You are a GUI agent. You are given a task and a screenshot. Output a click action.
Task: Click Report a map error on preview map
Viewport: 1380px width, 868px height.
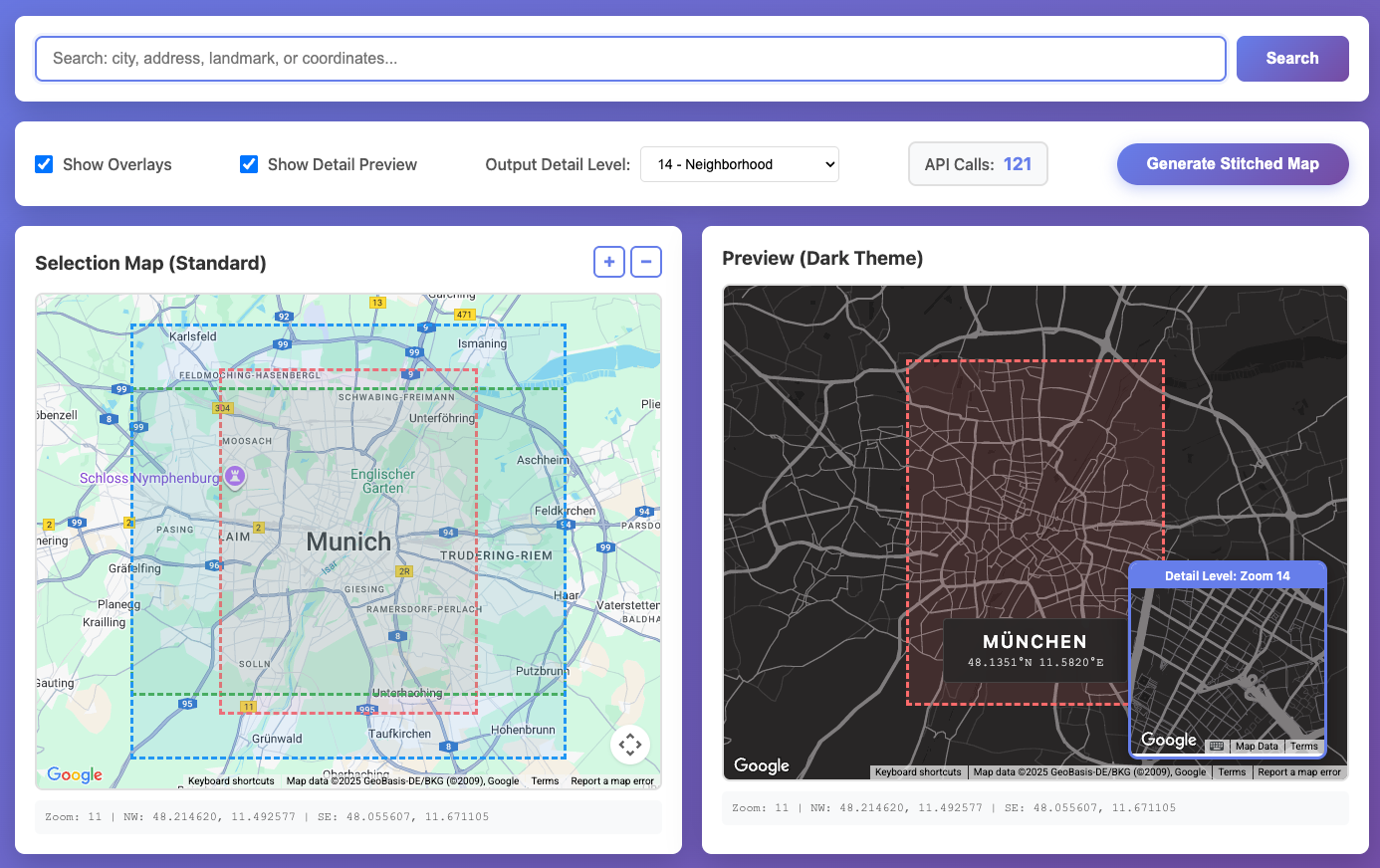click(x=1299, y=772)
